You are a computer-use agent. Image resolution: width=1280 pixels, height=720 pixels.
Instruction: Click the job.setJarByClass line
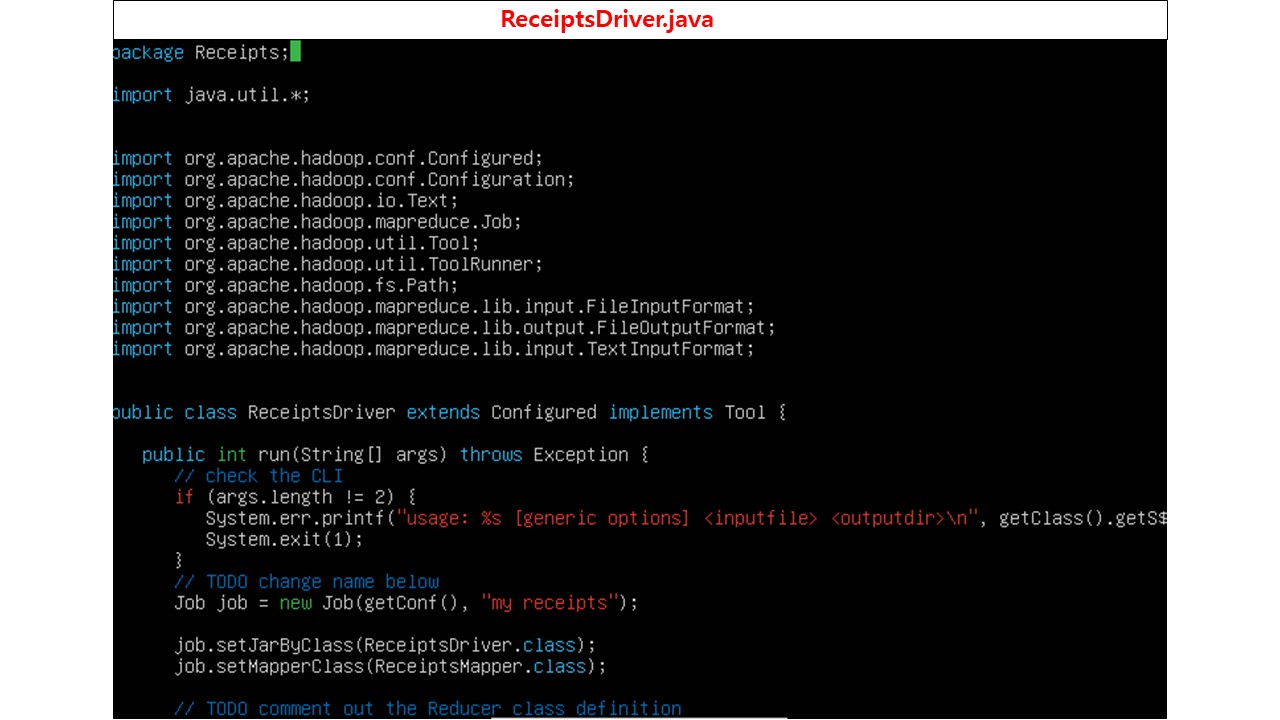tap(385, 645)
